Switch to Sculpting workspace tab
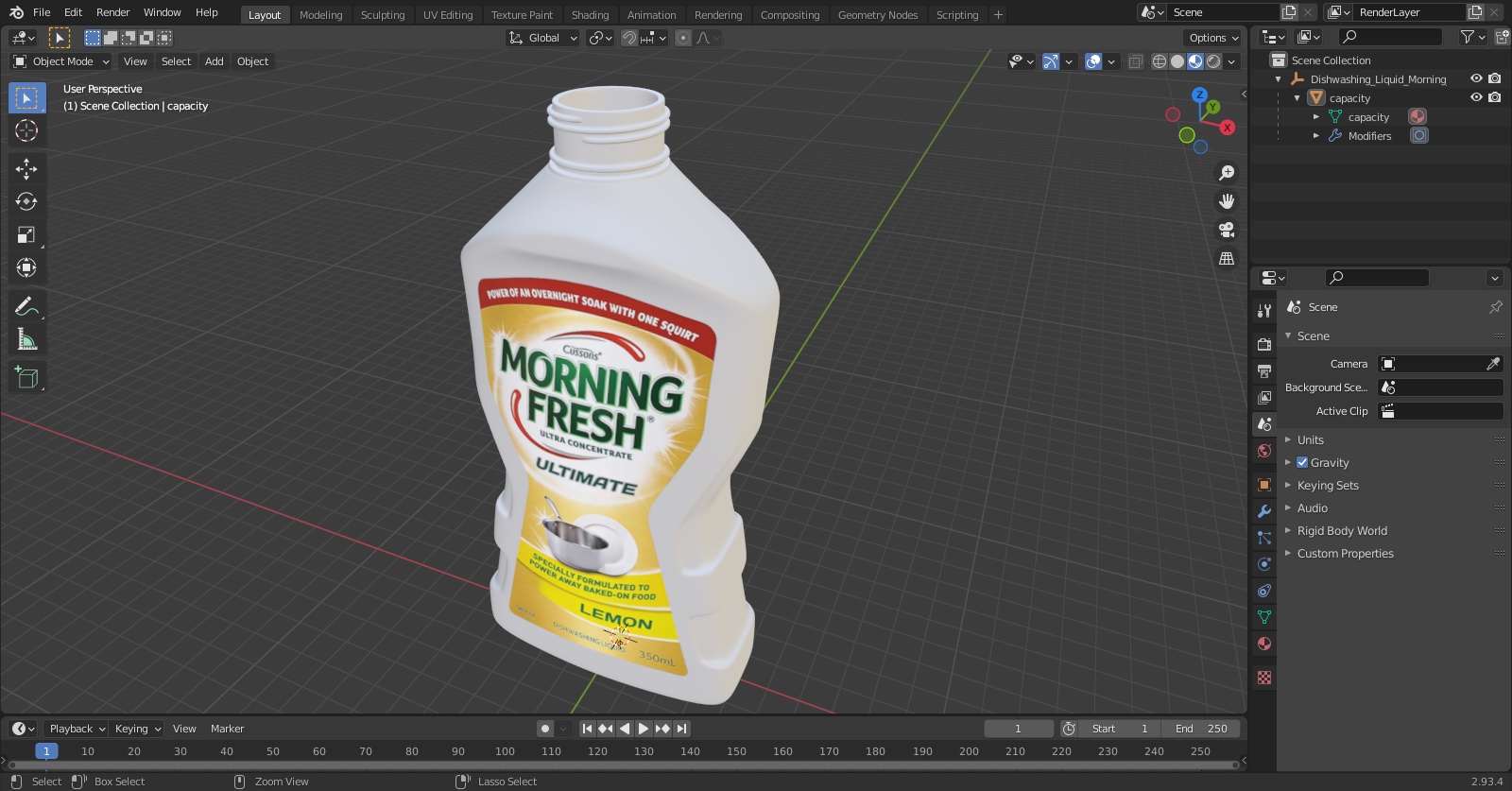Image resolution: width=1512 pixels, height=791 pixels. 383,15
